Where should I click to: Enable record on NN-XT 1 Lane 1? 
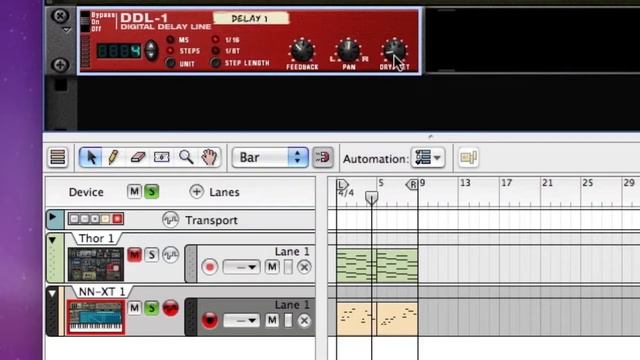210,320
